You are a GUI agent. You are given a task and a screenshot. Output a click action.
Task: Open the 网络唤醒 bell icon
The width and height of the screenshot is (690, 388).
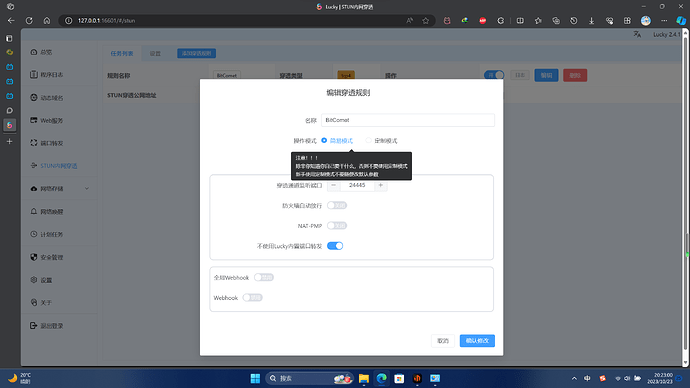34,211
